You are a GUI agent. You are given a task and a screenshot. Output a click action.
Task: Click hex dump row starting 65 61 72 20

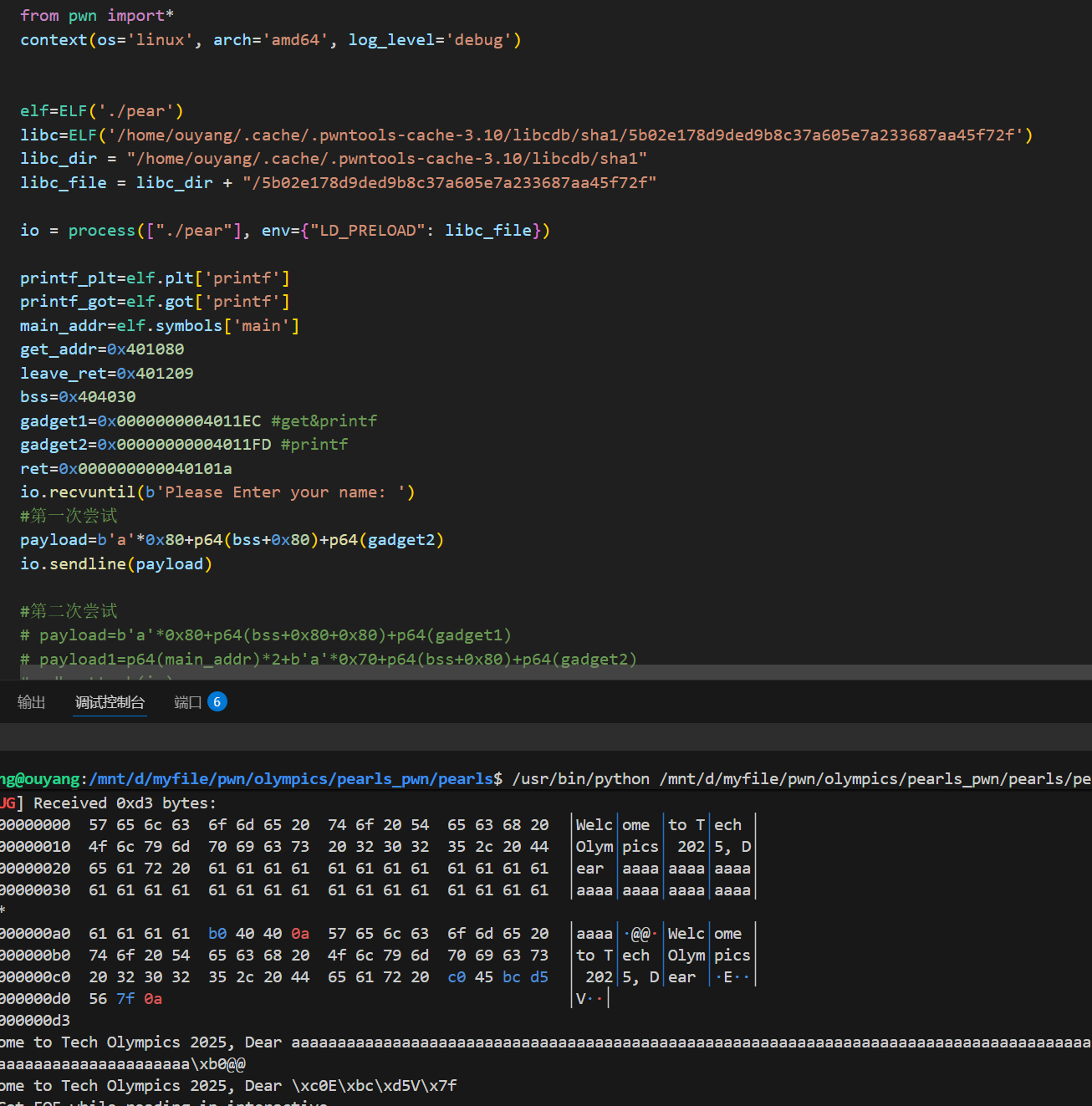(x=377, y=869)
